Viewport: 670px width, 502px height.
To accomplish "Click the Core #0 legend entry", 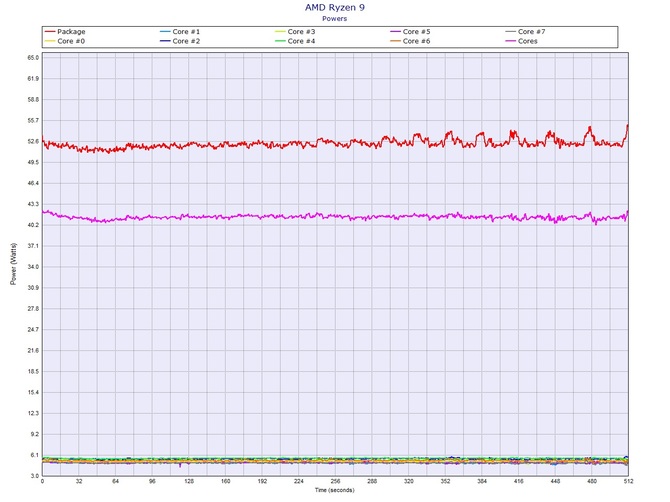I will 65,41.
